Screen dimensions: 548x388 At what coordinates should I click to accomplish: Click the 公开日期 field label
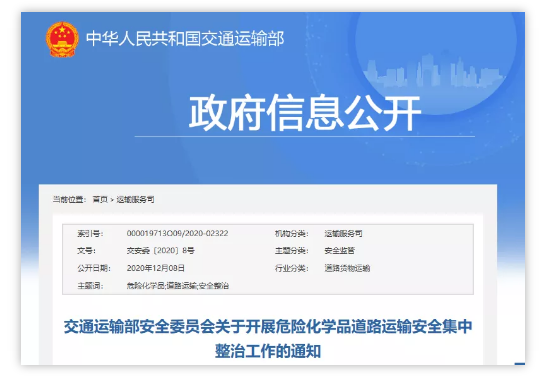(94, 268)
